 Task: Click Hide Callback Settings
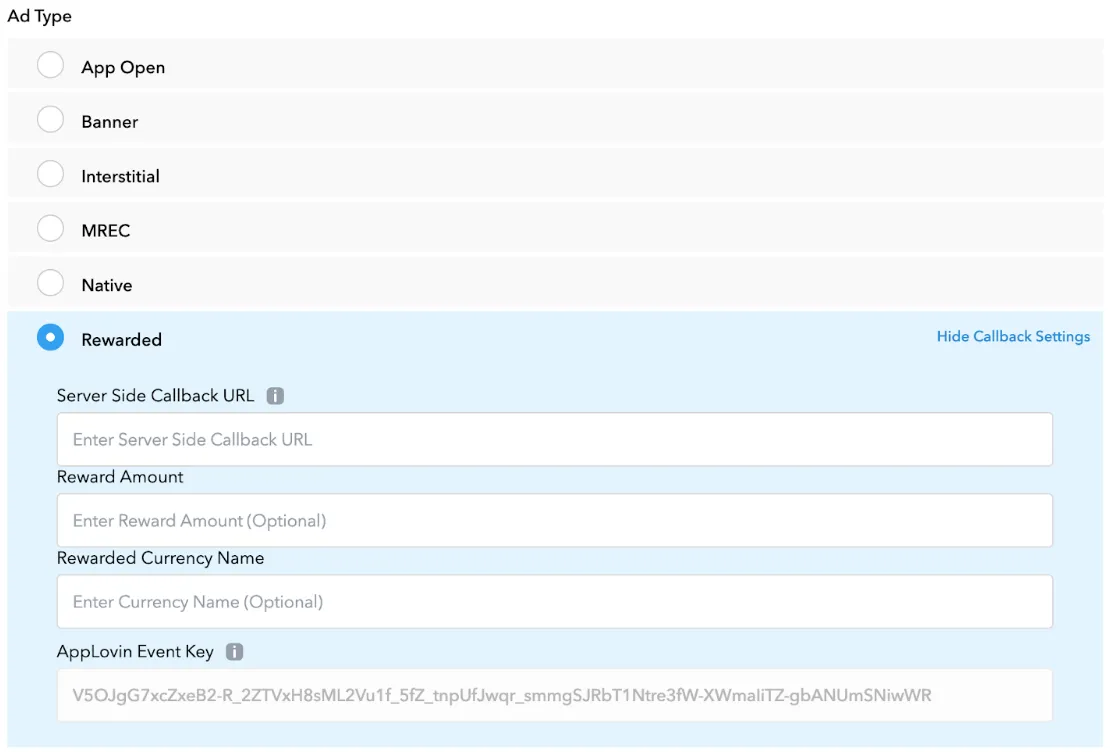pos(1013,336)
